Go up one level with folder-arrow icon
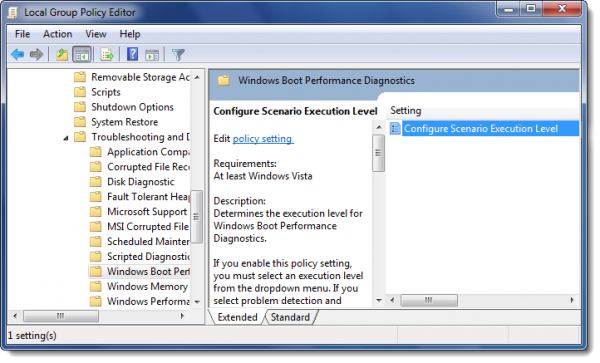This screenshot has width=600, height=363. tap(62, 55)
